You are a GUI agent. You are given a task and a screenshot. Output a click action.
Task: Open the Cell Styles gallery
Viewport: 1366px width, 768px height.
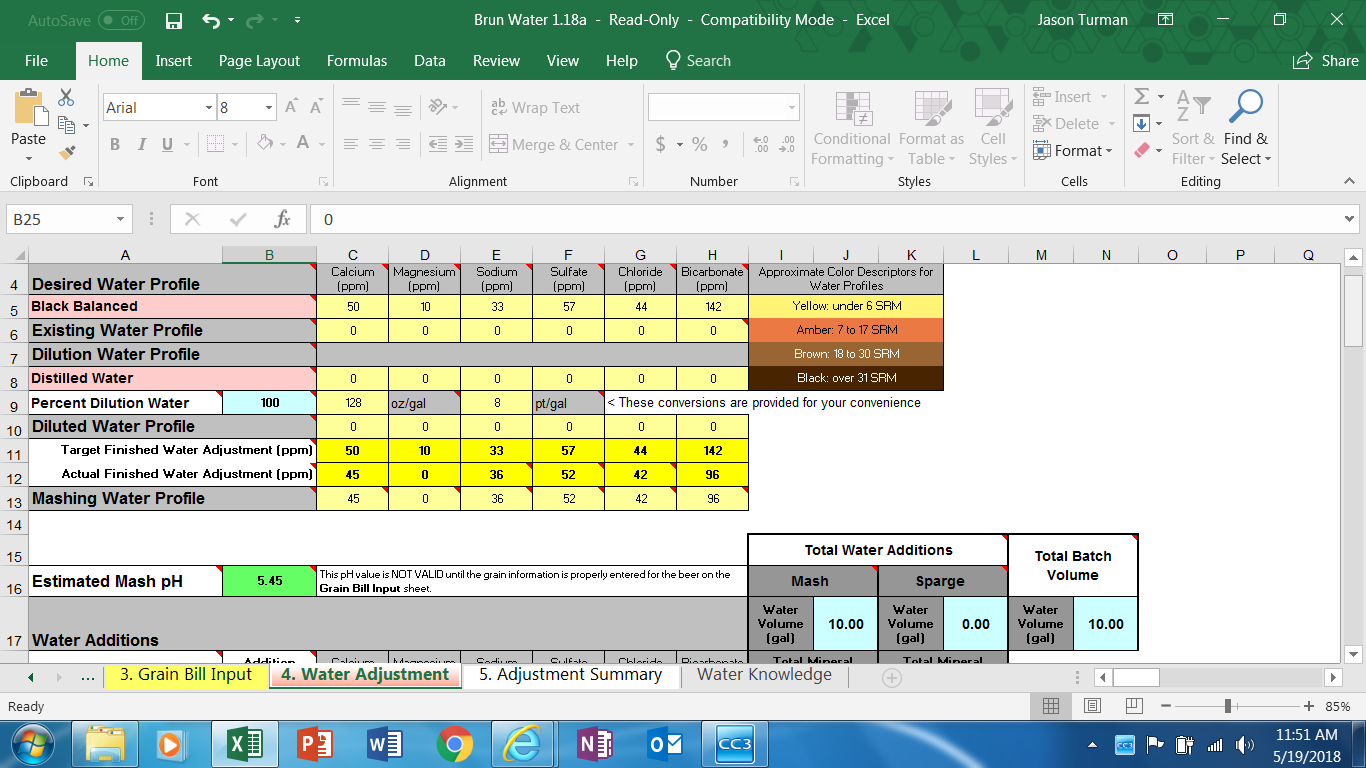(x=993, y=128)
